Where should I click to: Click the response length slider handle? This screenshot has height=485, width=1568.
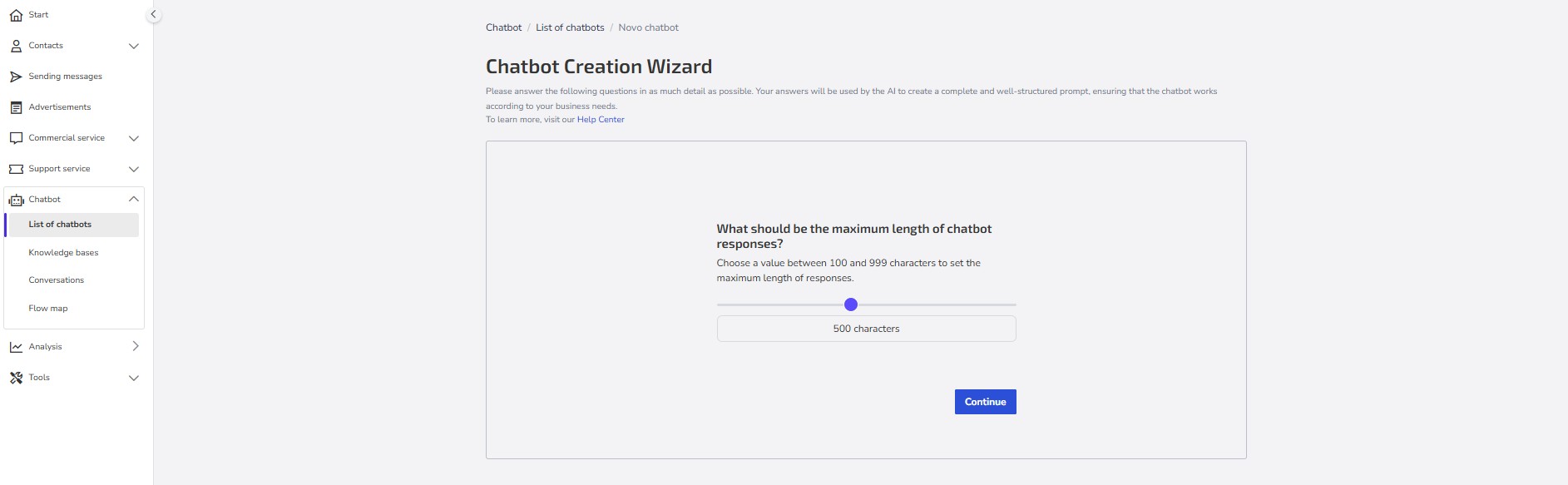(x=850, y=304)
